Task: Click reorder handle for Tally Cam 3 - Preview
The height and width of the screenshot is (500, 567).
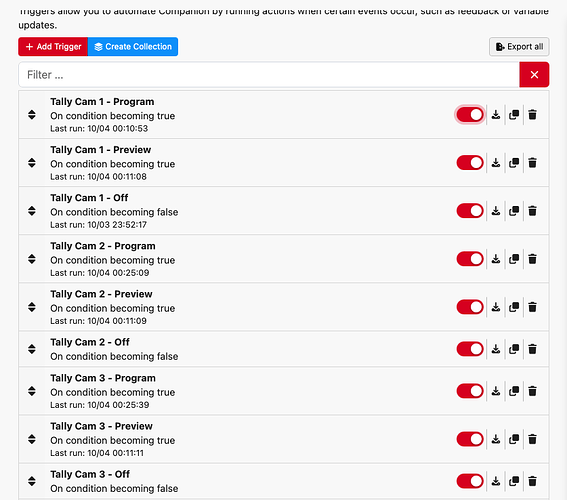Action: pyautogui.click(x=32, y=439)
